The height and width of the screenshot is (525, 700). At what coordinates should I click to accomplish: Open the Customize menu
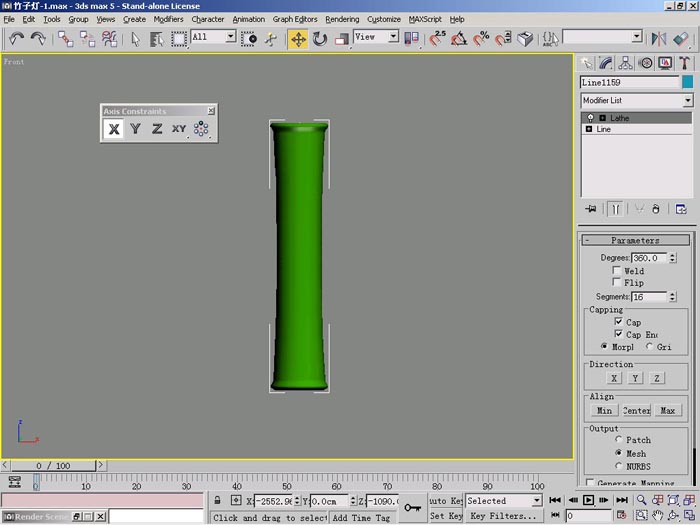tap(383, 19)
